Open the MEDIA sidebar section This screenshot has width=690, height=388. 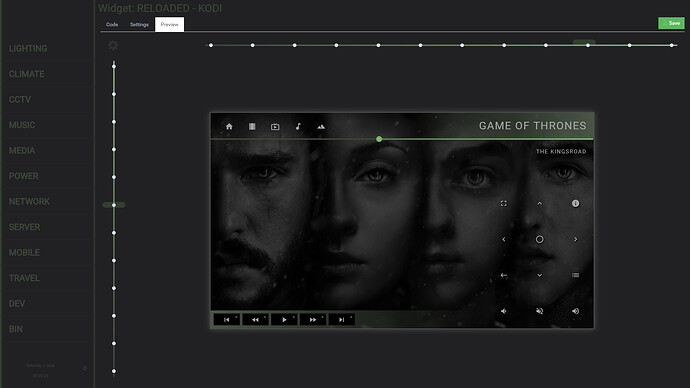(x=22, y=150)
